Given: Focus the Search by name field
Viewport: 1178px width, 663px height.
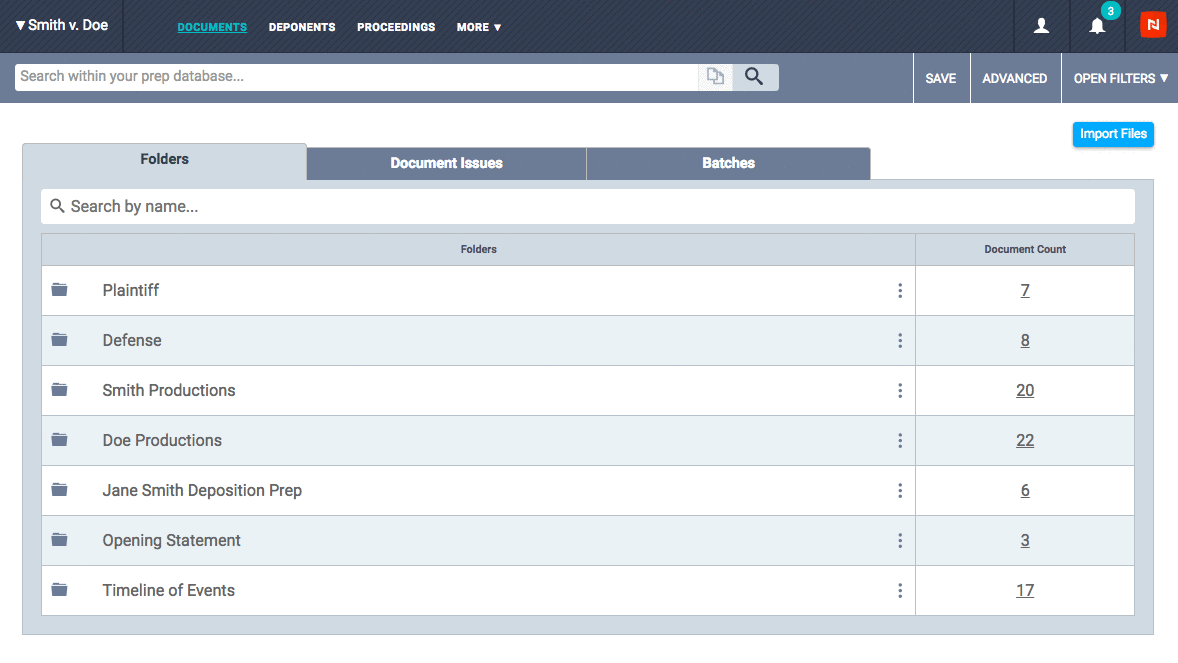Looking at the screenshot, I should click(587, 206).
